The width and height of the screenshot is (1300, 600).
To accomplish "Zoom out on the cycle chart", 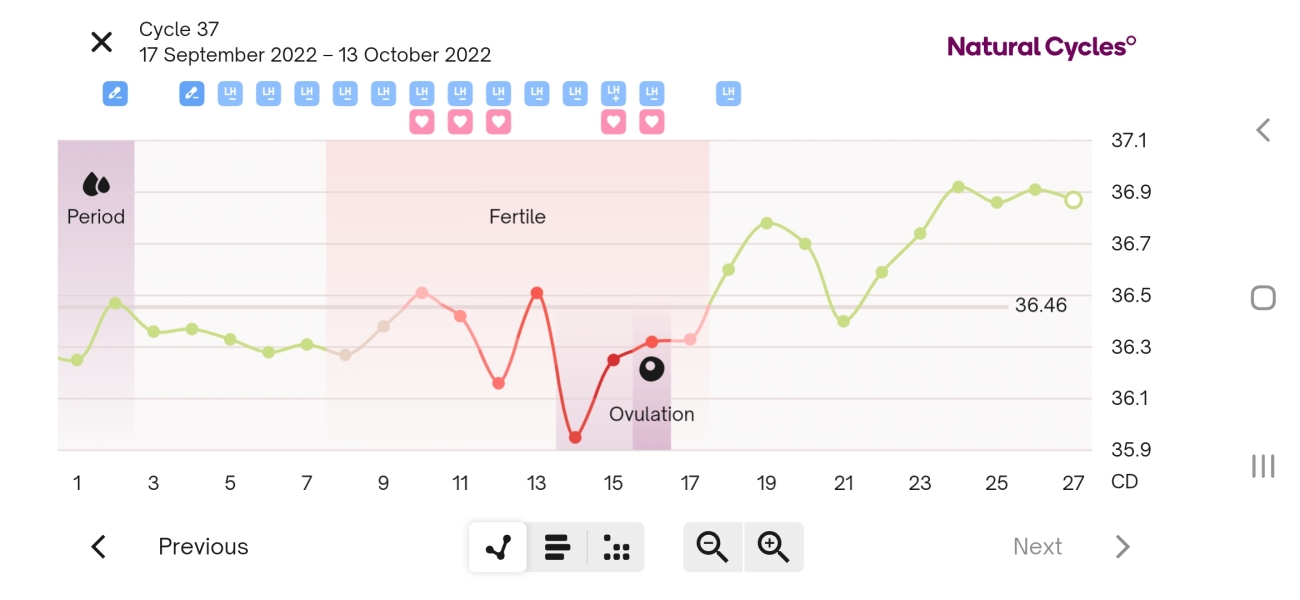I will pyautogui.click(x=713, y=547).
